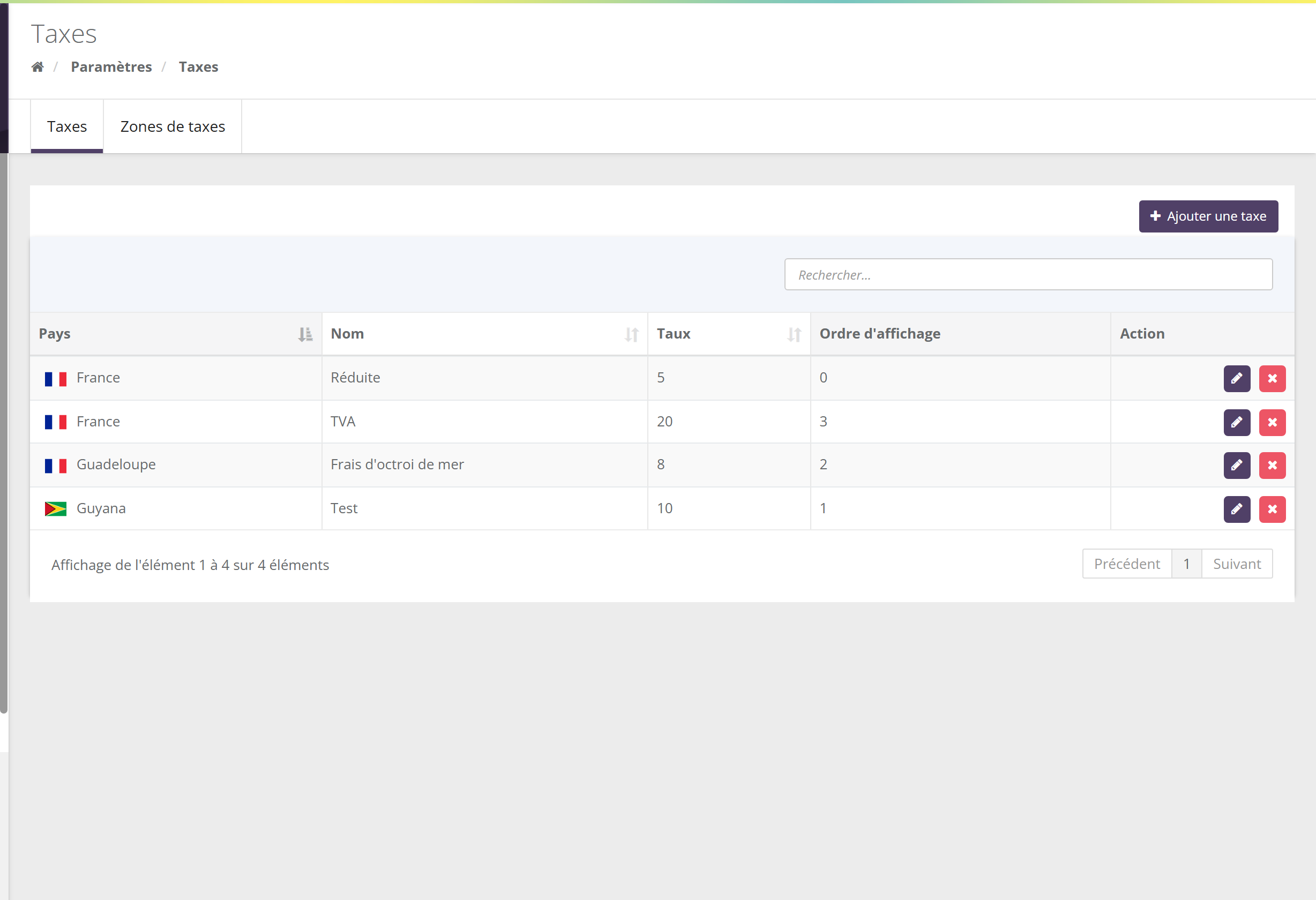Image resolution: width=1316 pixels, height=900 pixels.
Task: Click the Guyana flag icon
Action: [x=56, y=509]
